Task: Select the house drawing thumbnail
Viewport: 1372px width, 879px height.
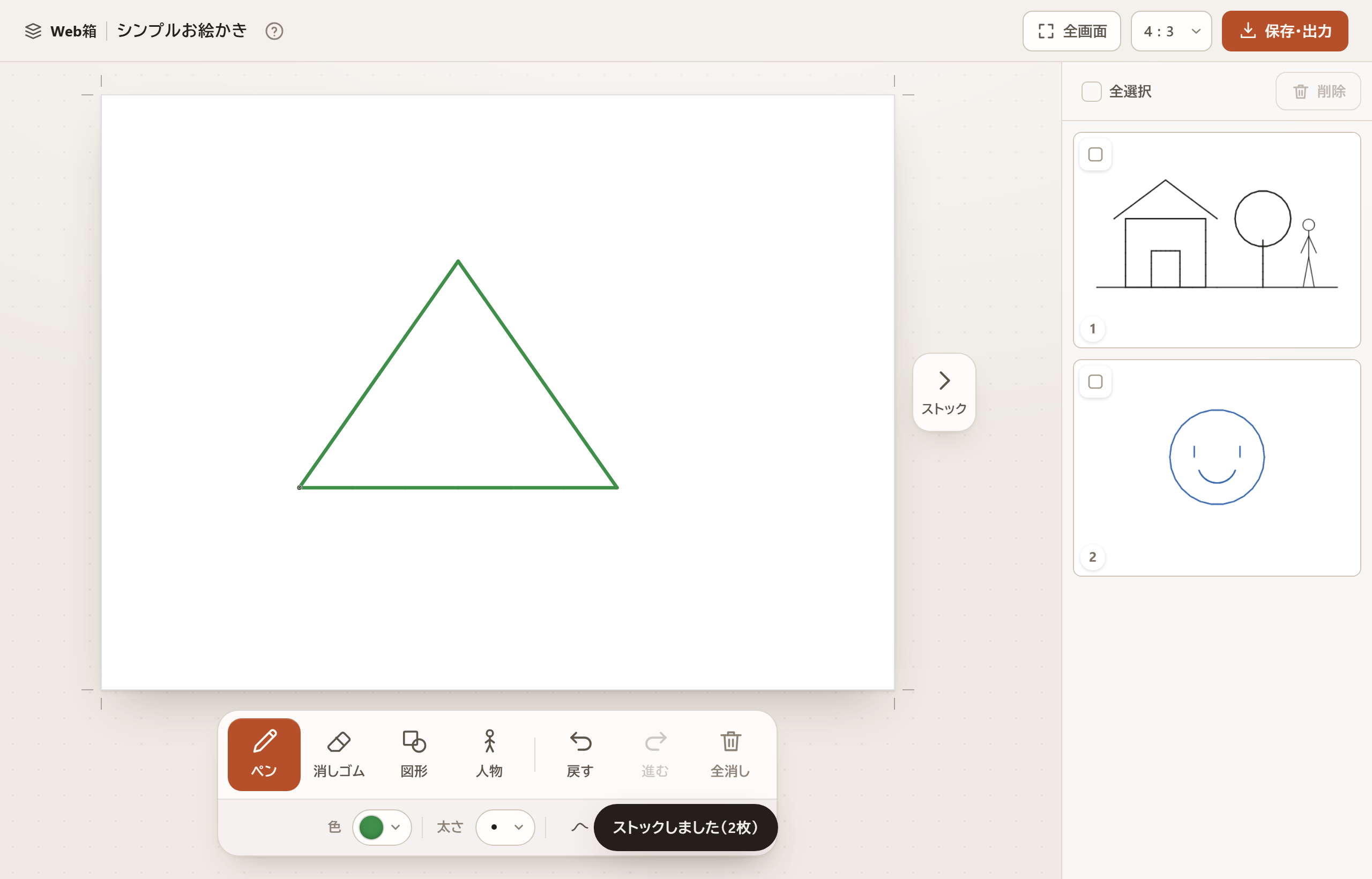Action: click(x=1217, y=240)
